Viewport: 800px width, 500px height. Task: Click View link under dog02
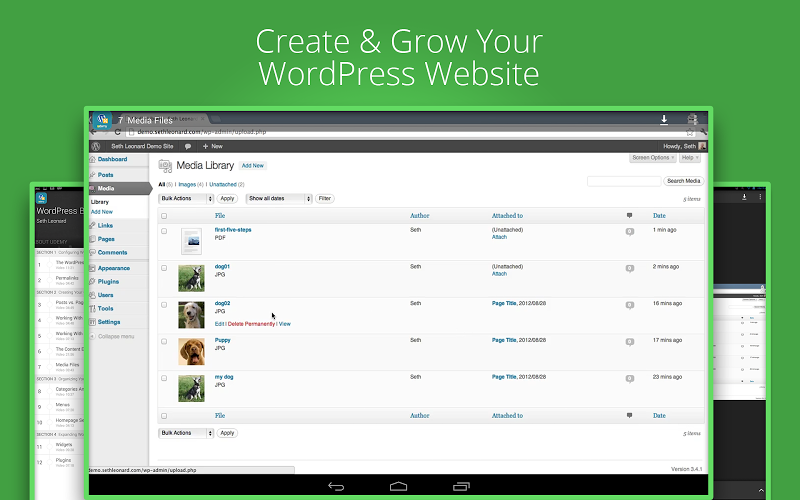pos(285,324)
